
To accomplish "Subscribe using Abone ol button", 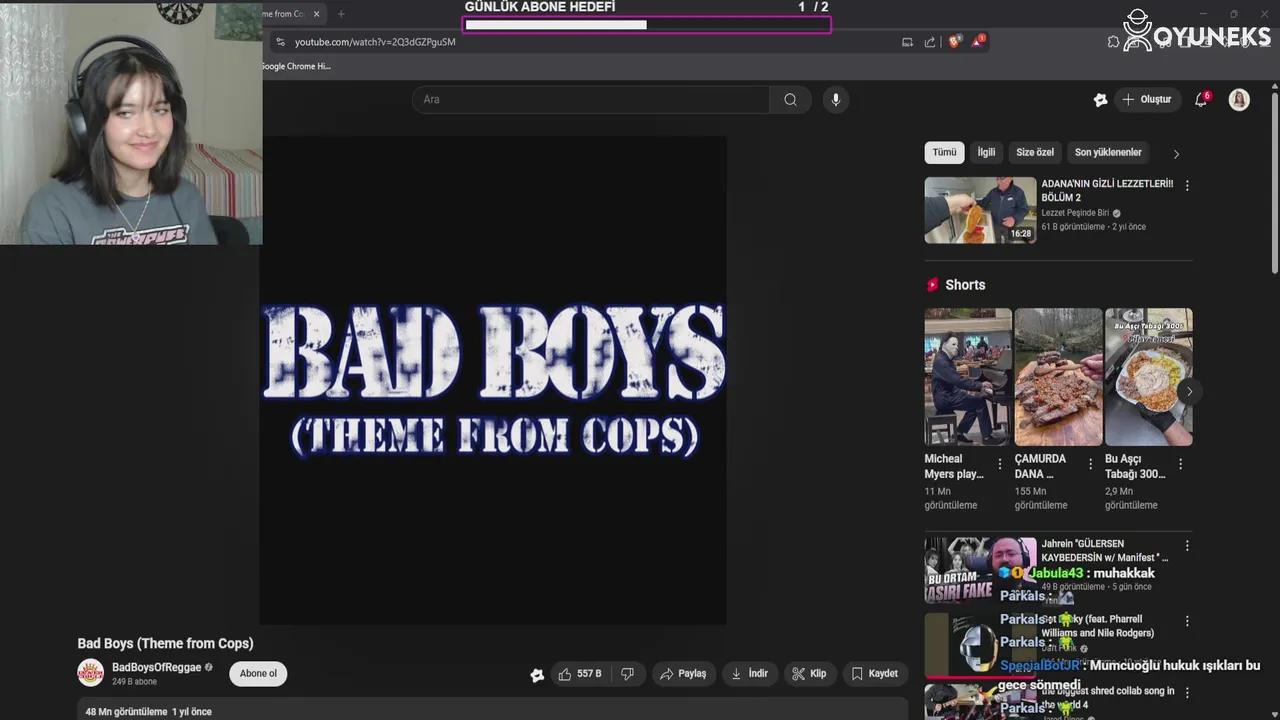I will point(258,674).
